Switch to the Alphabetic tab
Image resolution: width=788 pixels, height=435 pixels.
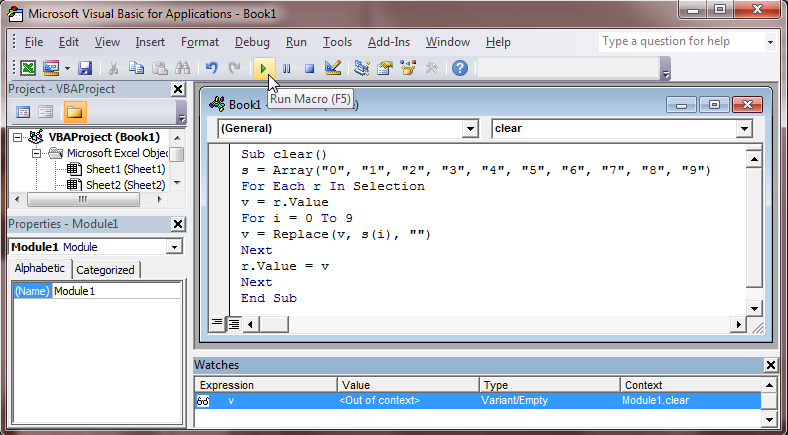pyautogui.click(x=40, y=268)
